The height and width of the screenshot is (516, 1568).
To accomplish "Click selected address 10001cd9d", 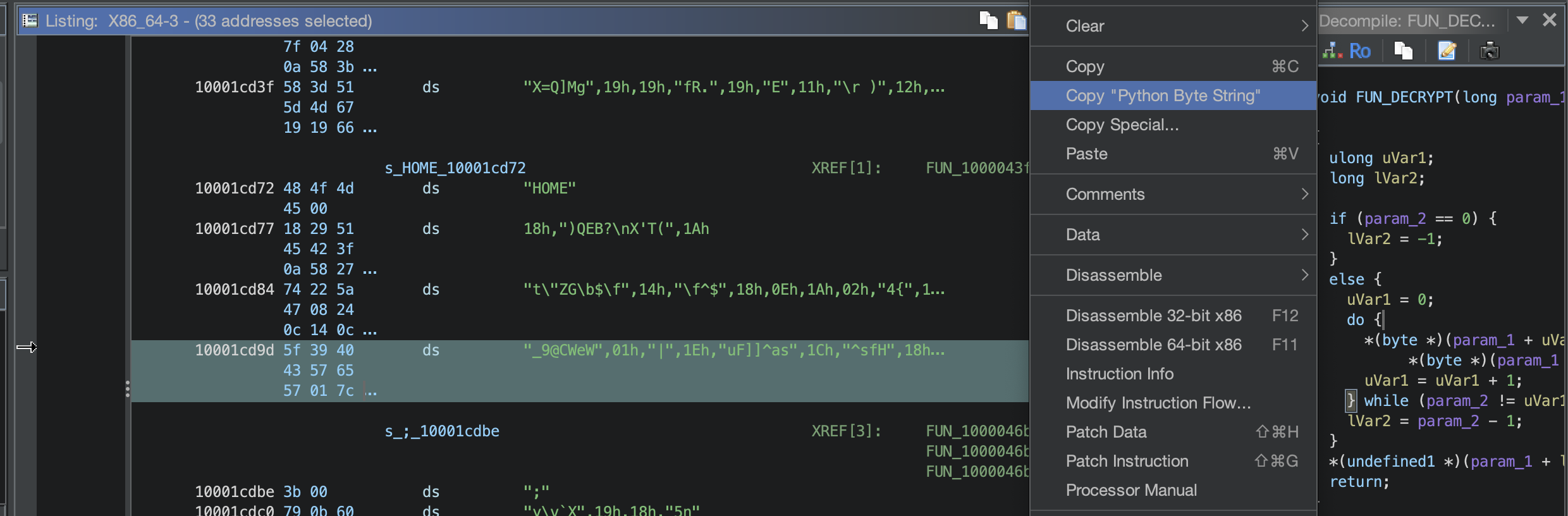I will pyautogui.click(x=234, y=350).
